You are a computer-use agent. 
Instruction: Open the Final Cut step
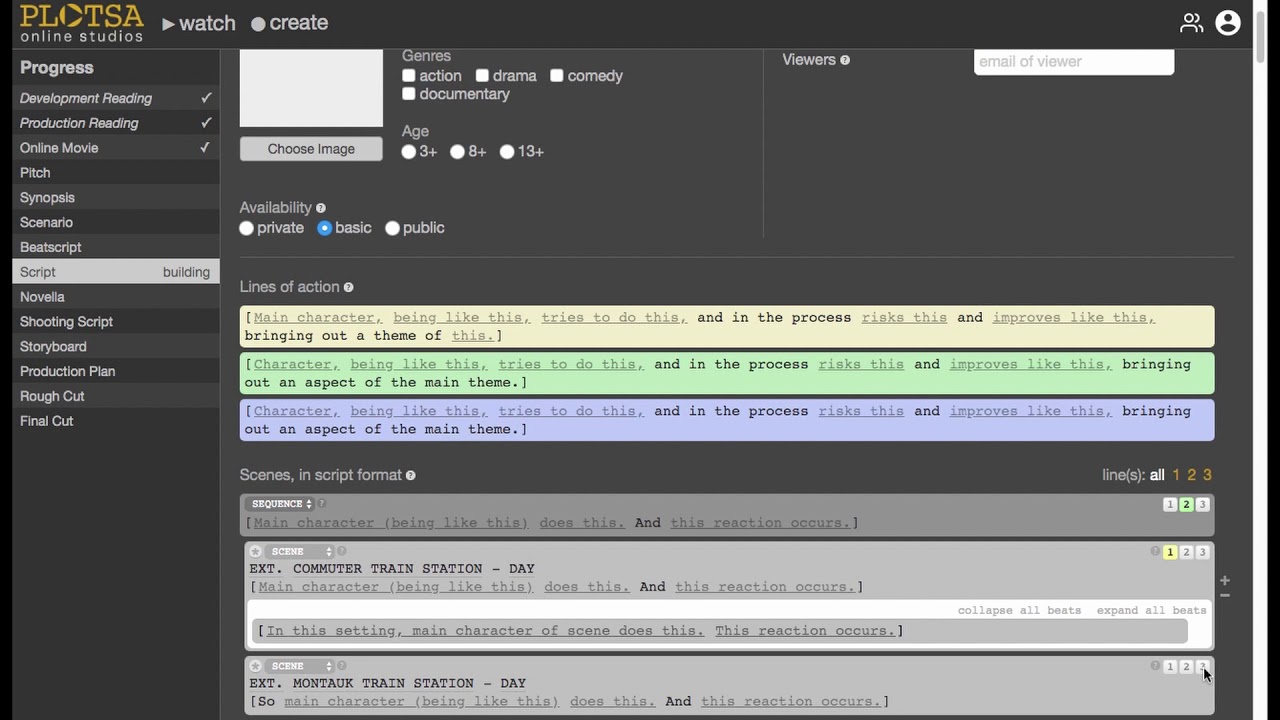[116, 421]
